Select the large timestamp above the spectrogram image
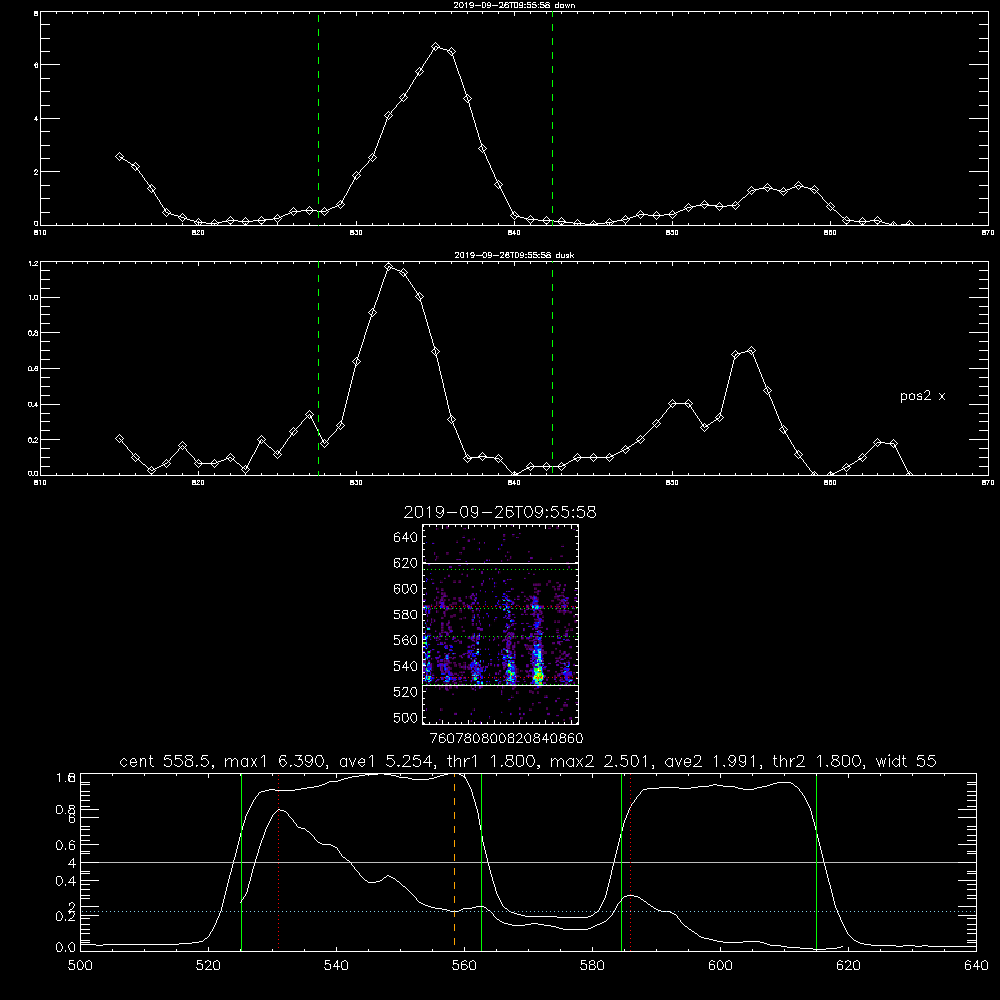 [500, 512]
